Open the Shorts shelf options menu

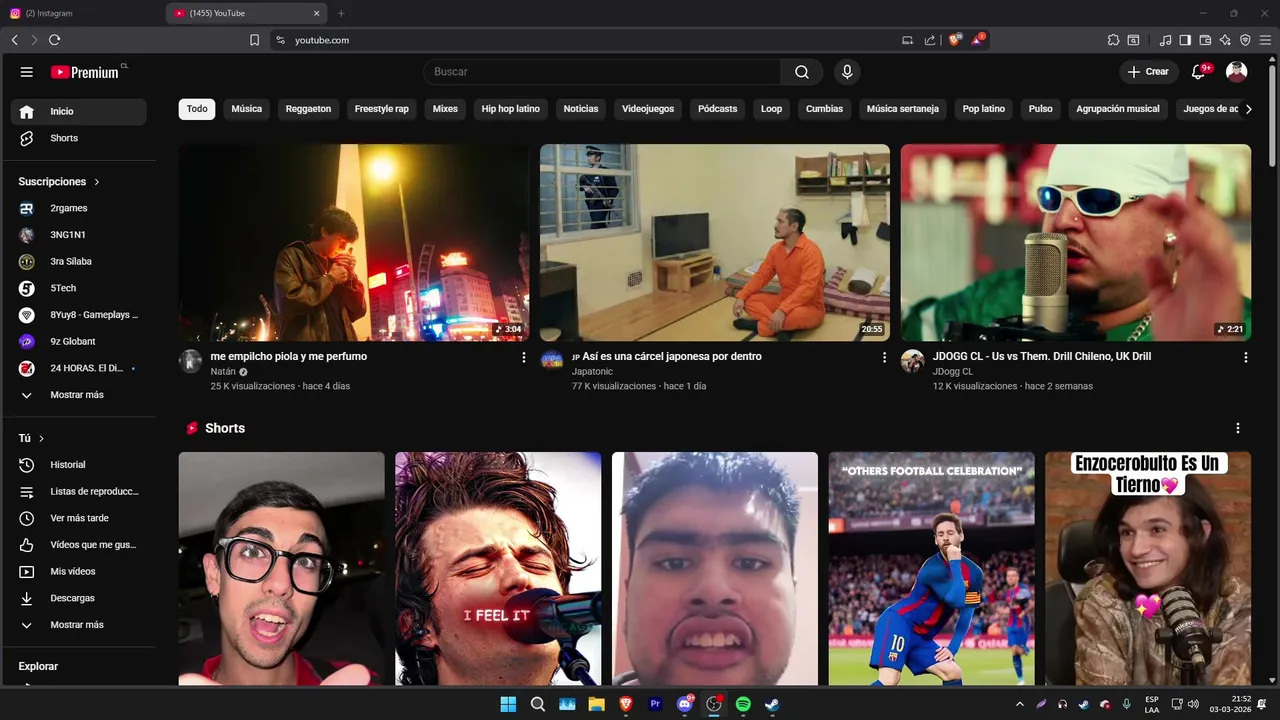coord(1238,428)
